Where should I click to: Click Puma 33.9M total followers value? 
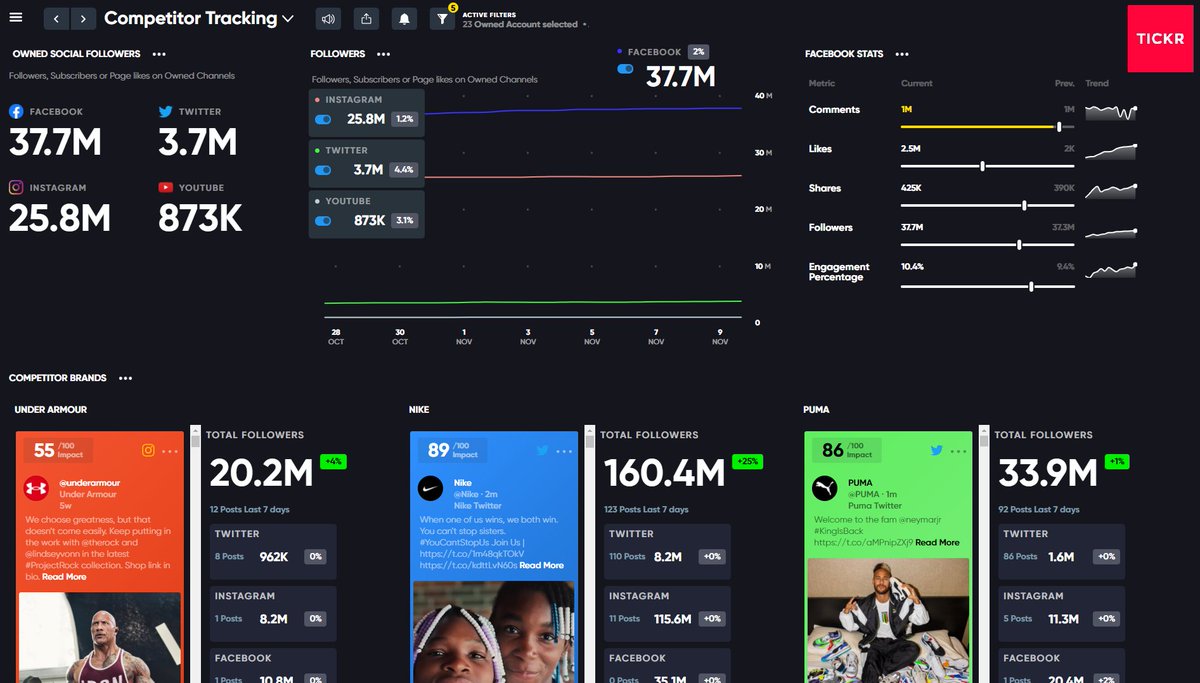tap(1046, 474)
